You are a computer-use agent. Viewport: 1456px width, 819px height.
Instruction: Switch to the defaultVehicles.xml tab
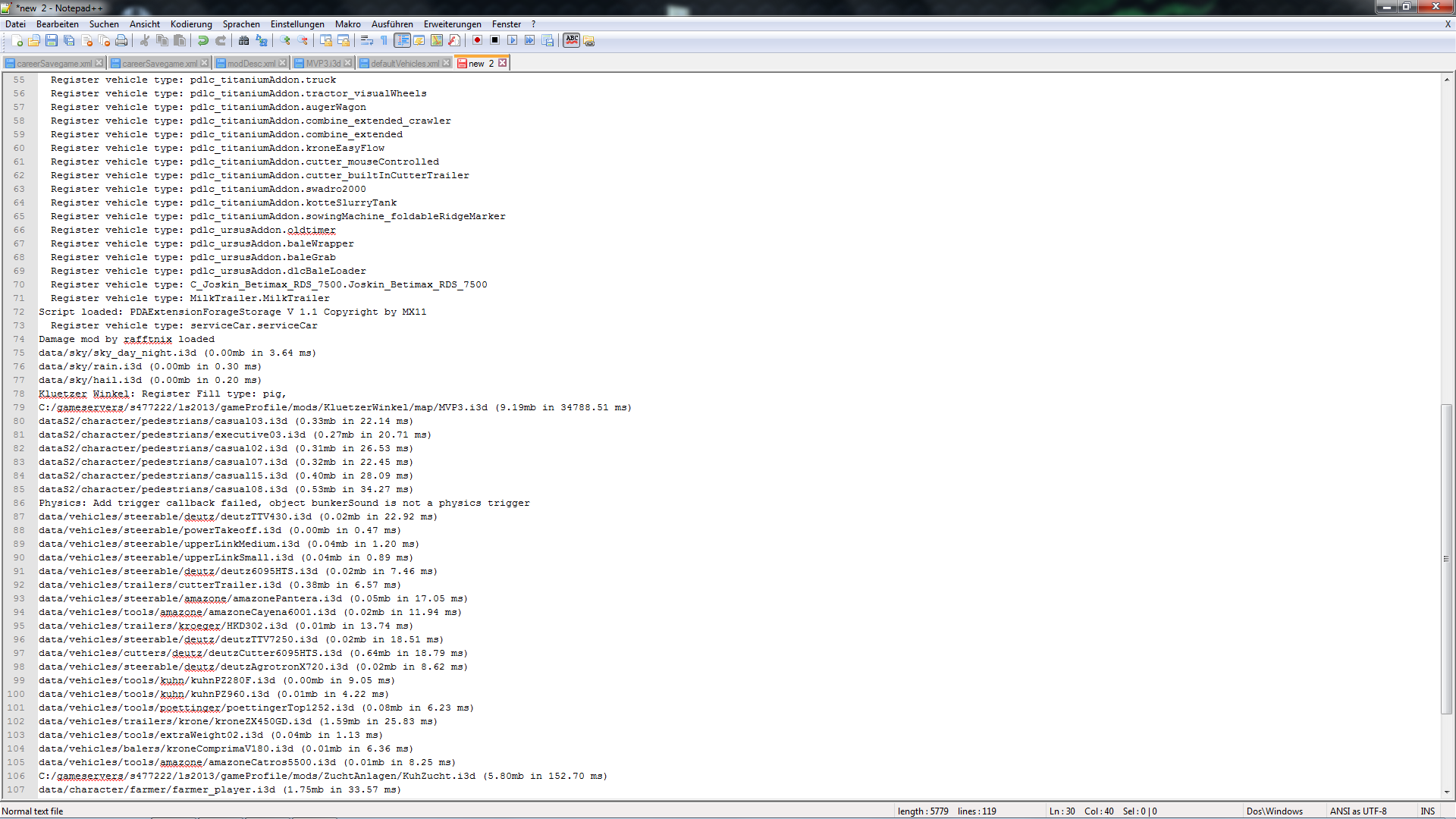405,64
